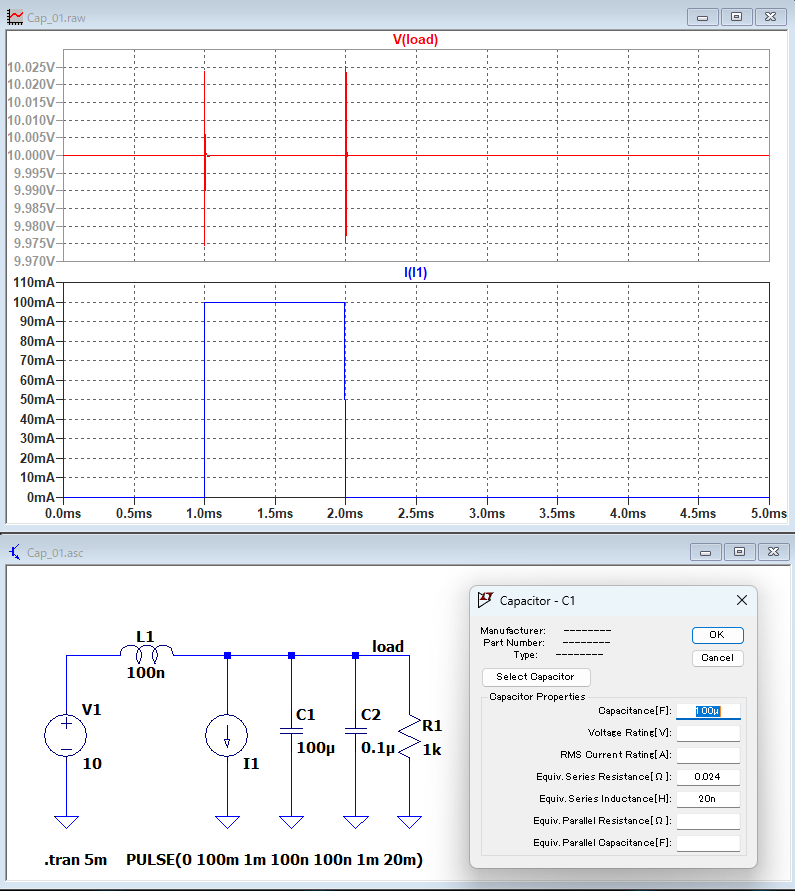This screenshot has width=795, height=891.
Task: Click the Equiv. Series Resistance field
Action: coord(708,777)
